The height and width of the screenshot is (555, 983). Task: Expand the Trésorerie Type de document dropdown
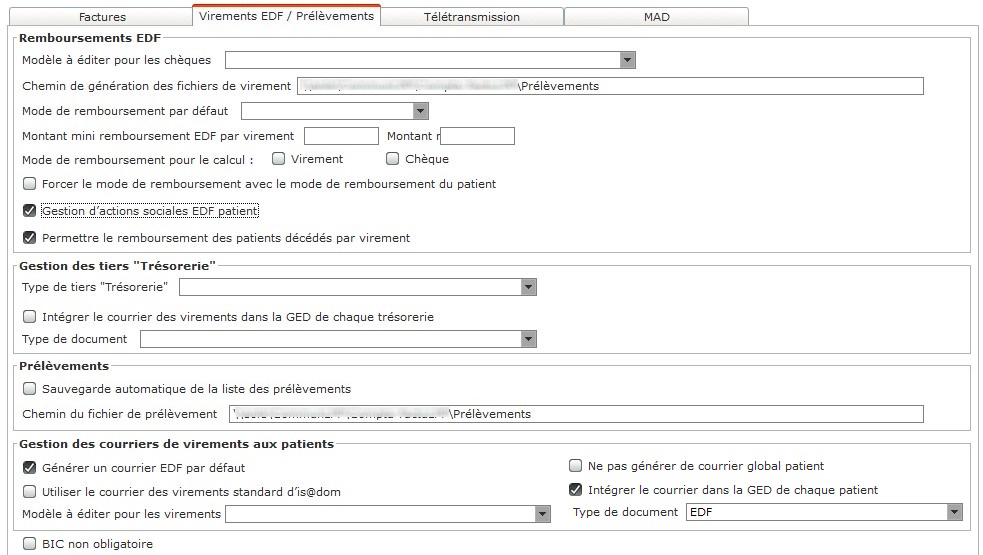point(339,339)
